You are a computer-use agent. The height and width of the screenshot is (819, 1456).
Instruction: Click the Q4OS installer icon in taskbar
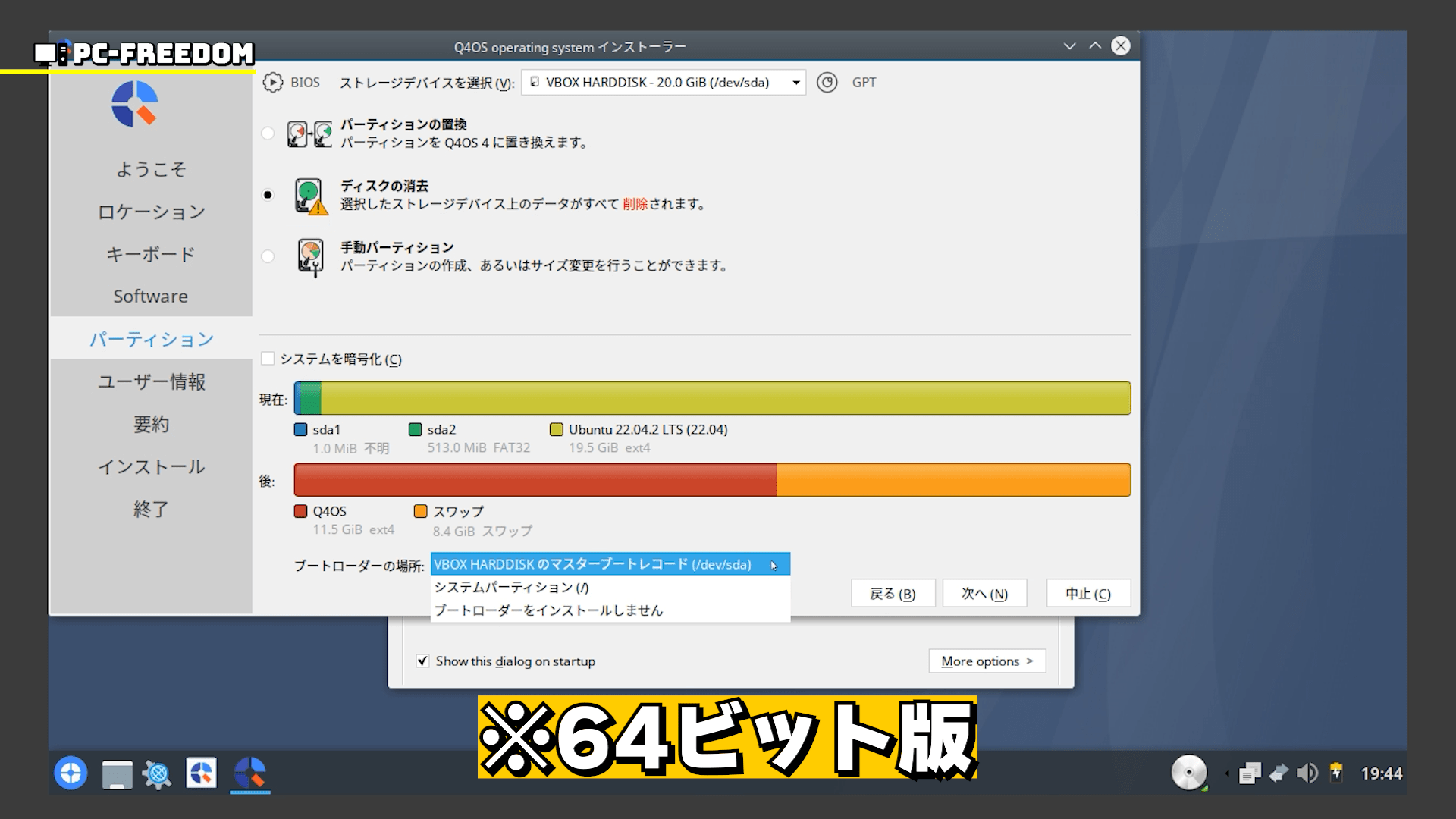point(249,773)
